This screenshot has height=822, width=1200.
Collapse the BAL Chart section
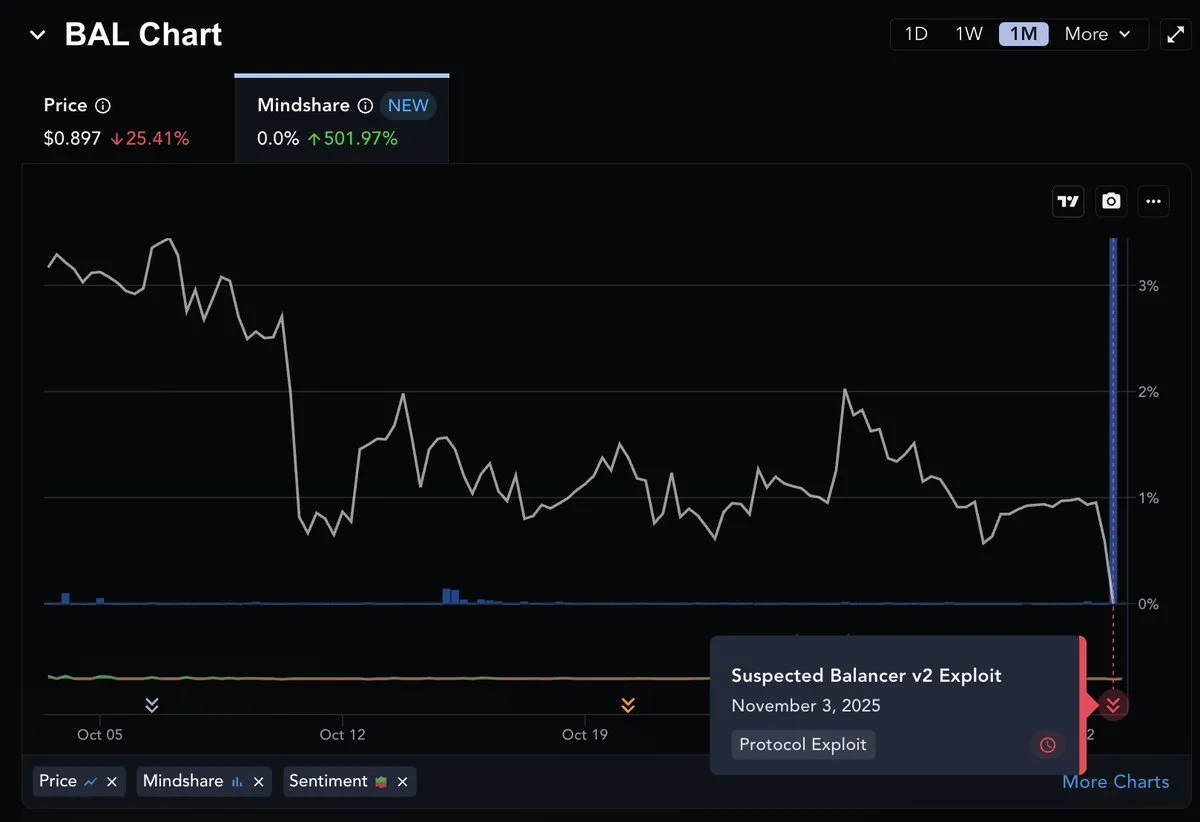(x=38, y=35)
